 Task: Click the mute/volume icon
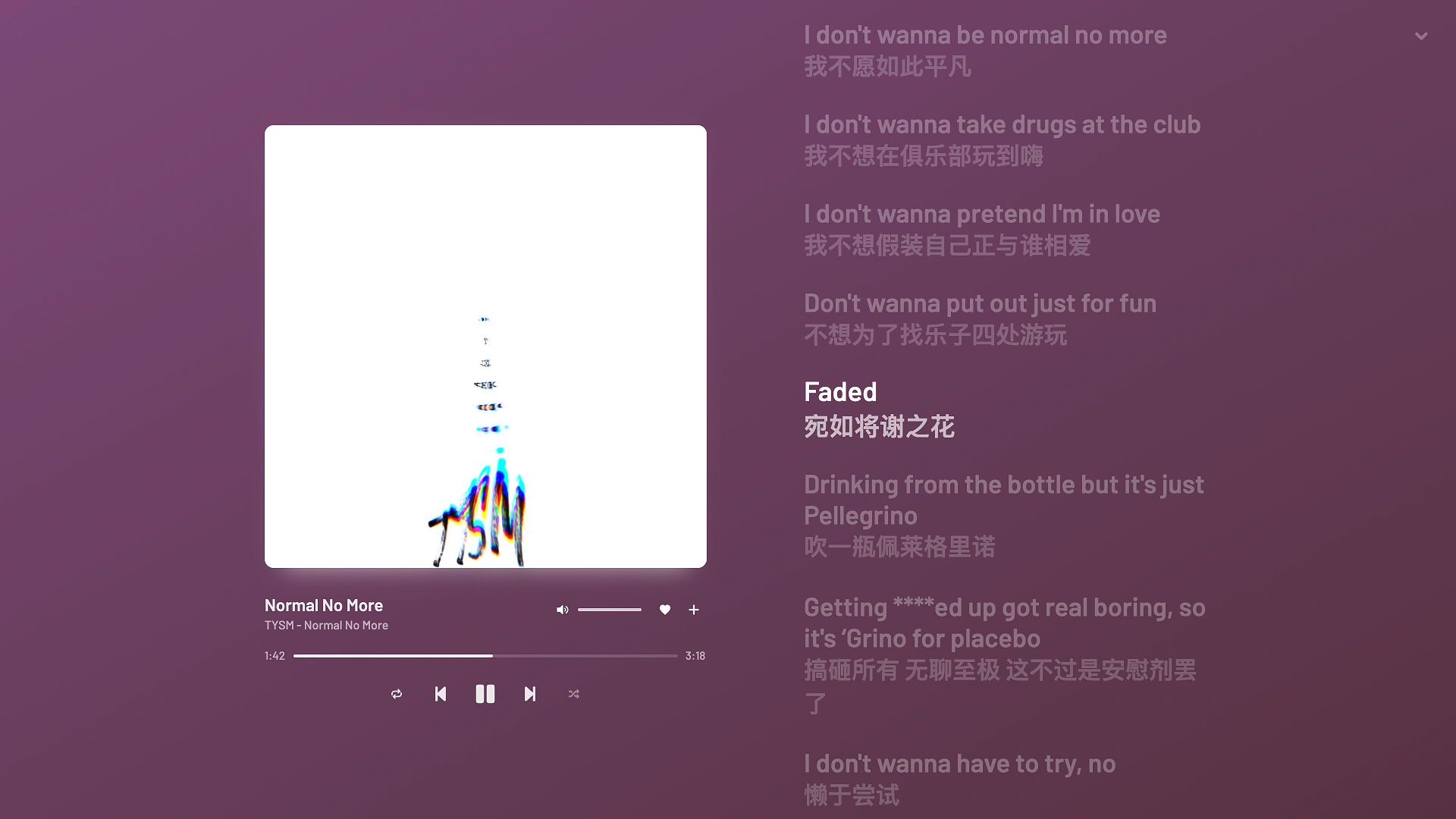tap(563, 609)
